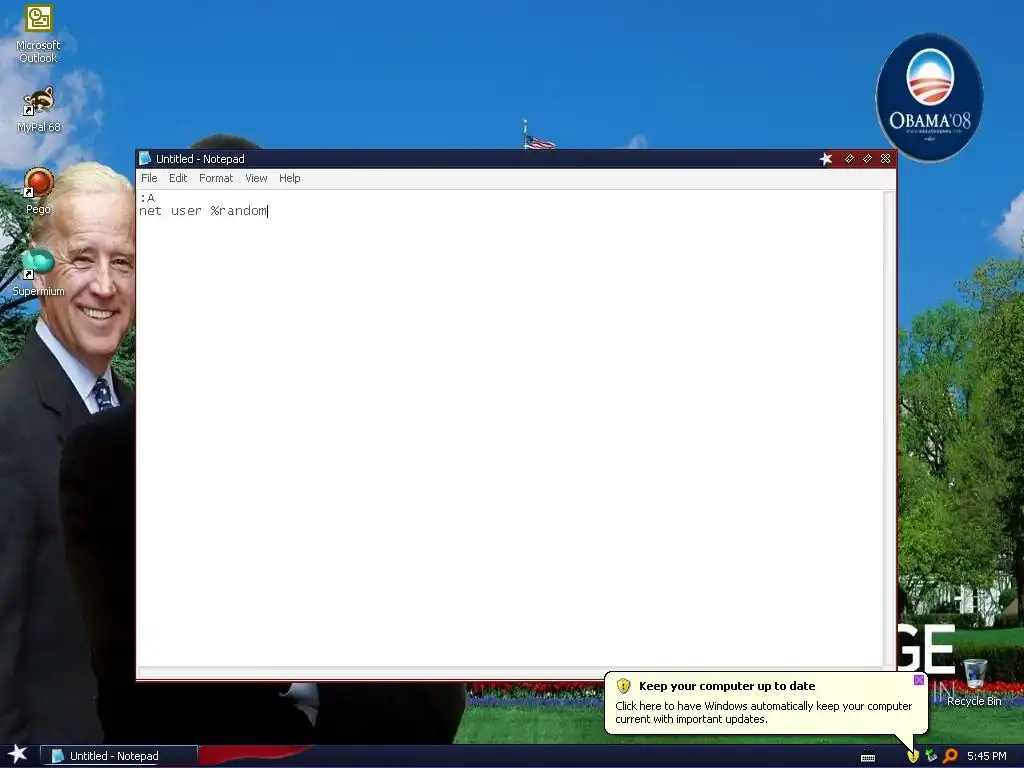
Task: Click the 'Keep your computer up to date' balloon text
Action: (727, 686)
